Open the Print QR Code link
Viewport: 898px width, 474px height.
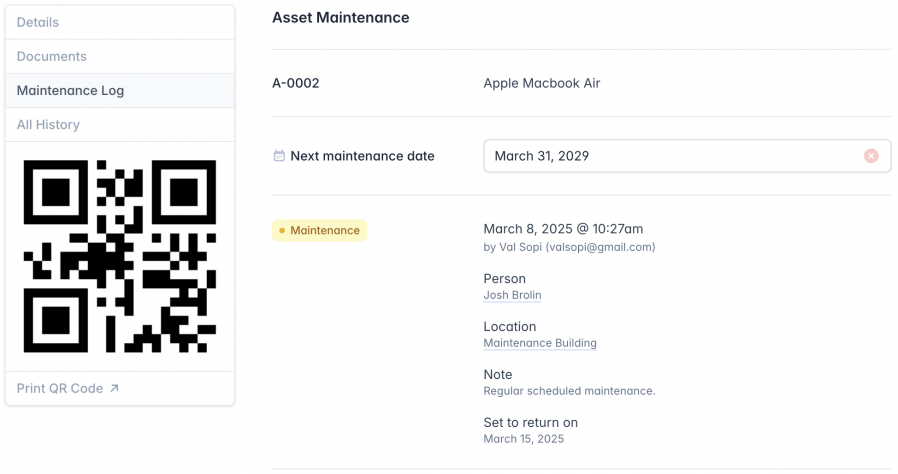68,388
